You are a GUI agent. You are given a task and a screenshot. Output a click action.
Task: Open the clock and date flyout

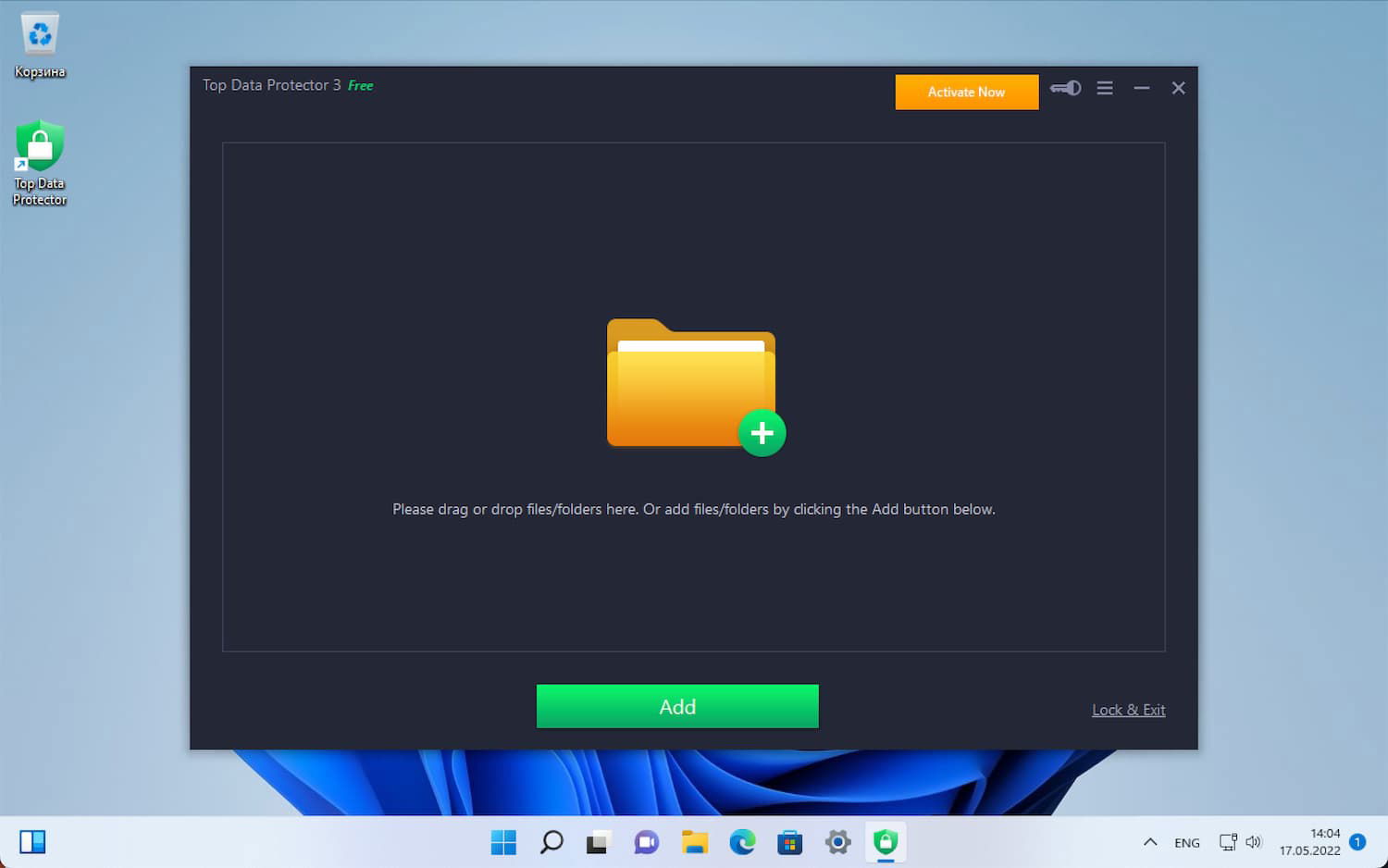click(1310, 842)
